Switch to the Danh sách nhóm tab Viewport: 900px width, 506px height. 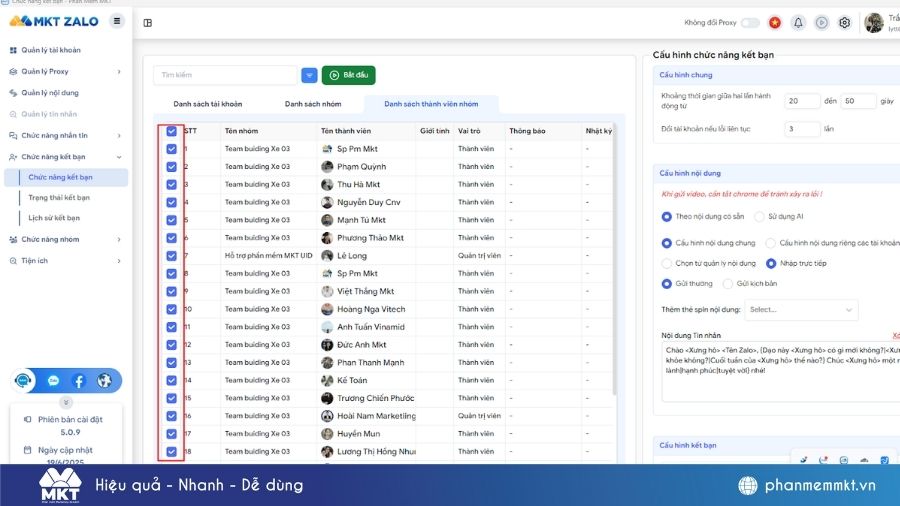point(313,104)
